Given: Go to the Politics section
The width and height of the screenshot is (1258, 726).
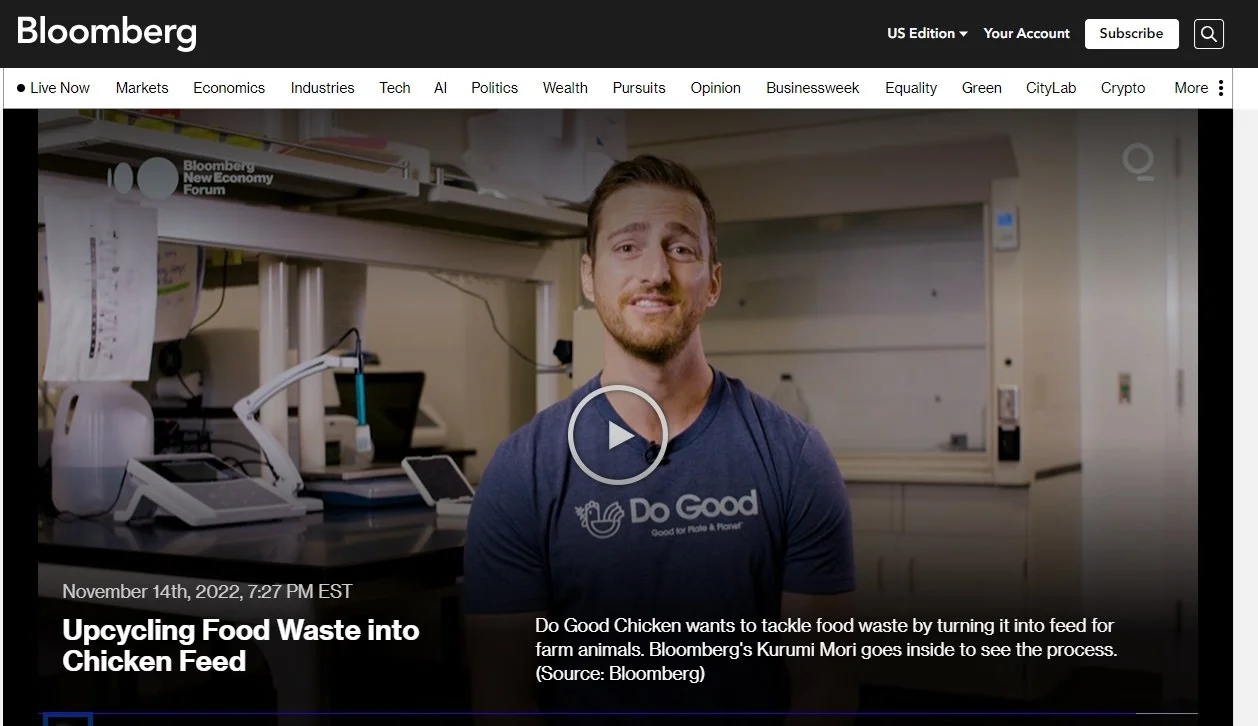Looking at the screenshot, I should [495, 88].
